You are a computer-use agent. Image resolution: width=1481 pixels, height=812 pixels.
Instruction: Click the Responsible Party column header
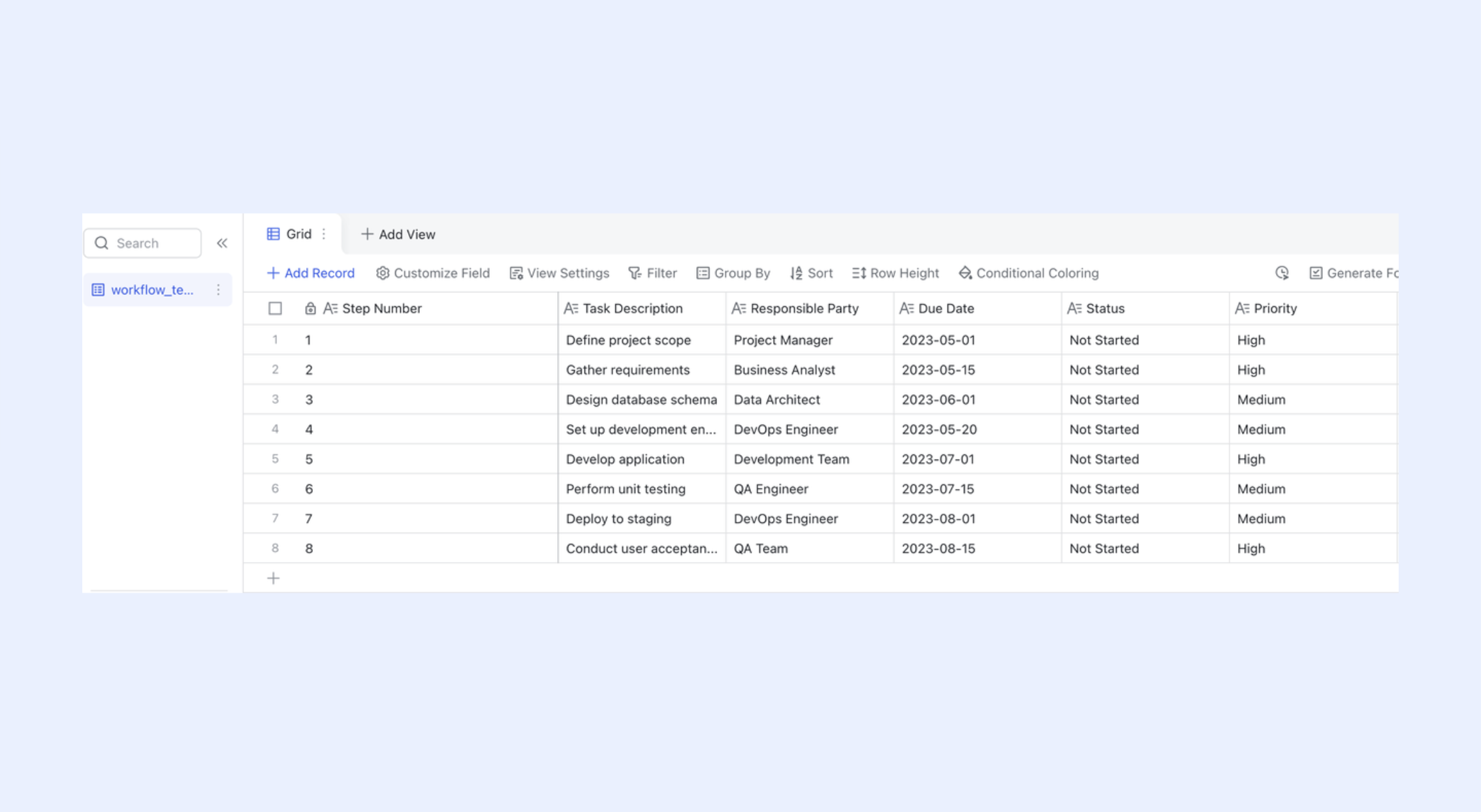(810, 309)
